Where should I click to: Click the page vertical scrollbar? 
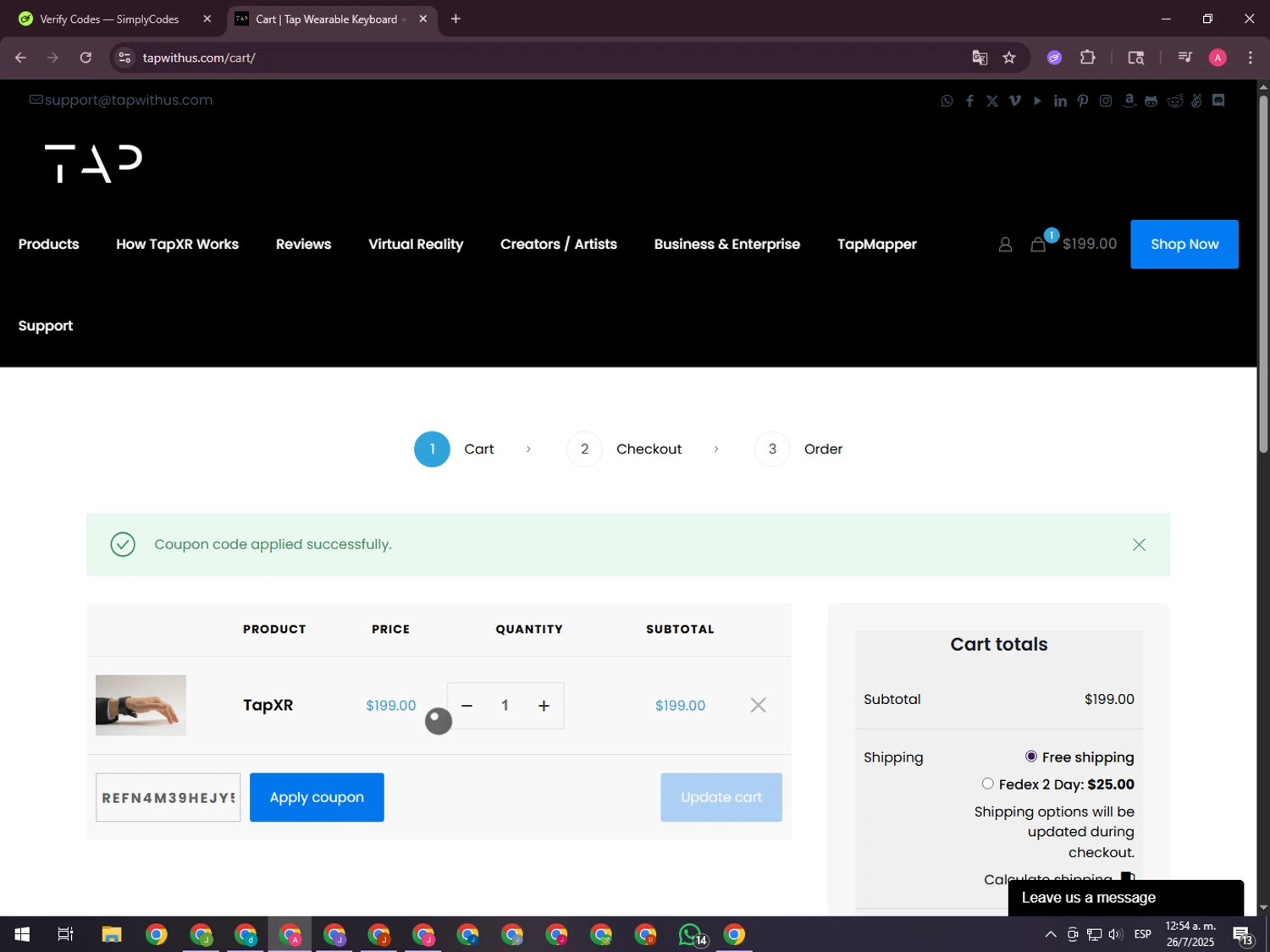pos(1263,274)
